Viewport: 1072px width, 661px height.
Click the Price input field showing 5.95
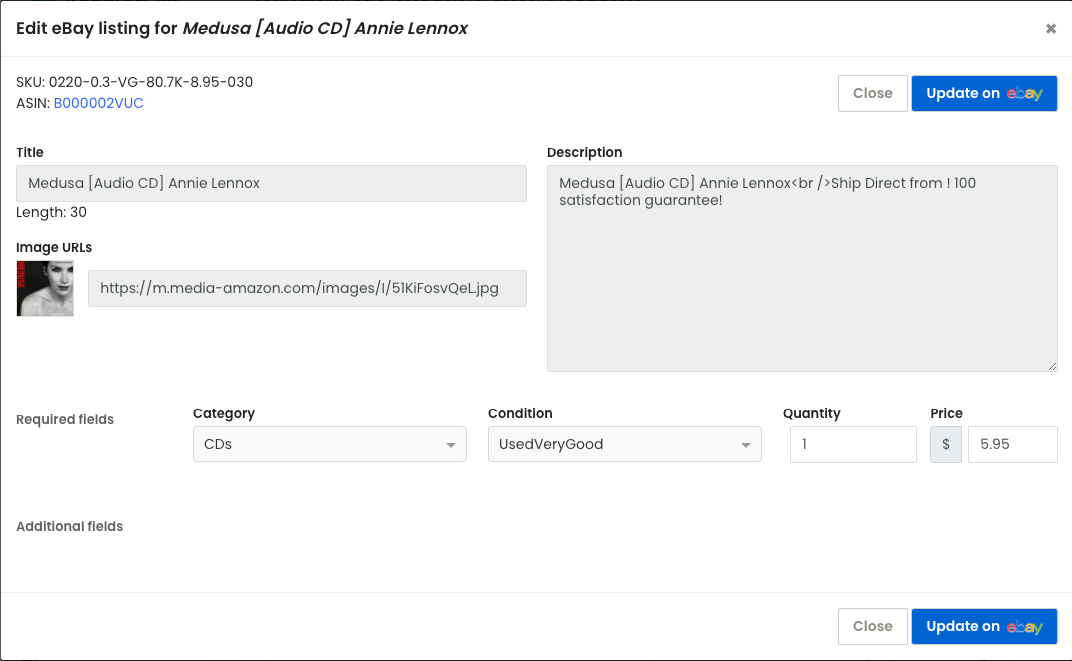click(x=1013, y=444)
